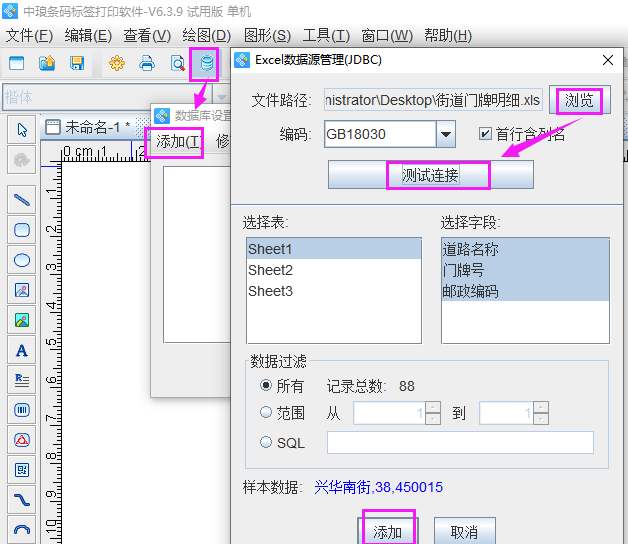
Task: Open the 楷体 font dropdown arrow
Action: (221, 97)
